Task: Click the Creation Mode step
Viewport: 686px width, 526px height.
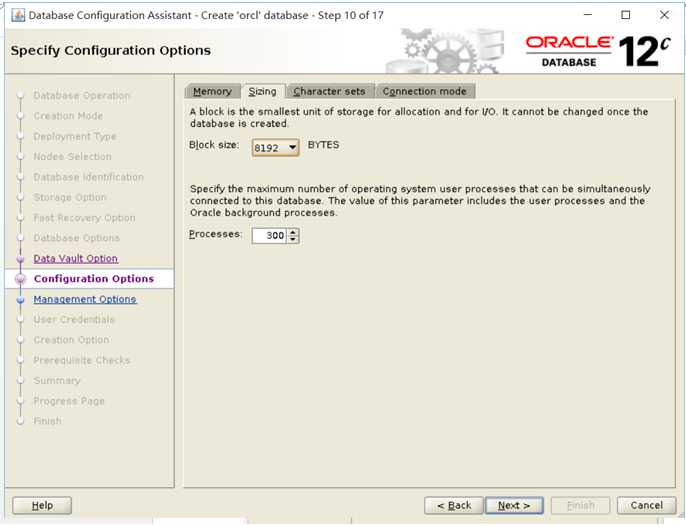Action: point(68,116)
